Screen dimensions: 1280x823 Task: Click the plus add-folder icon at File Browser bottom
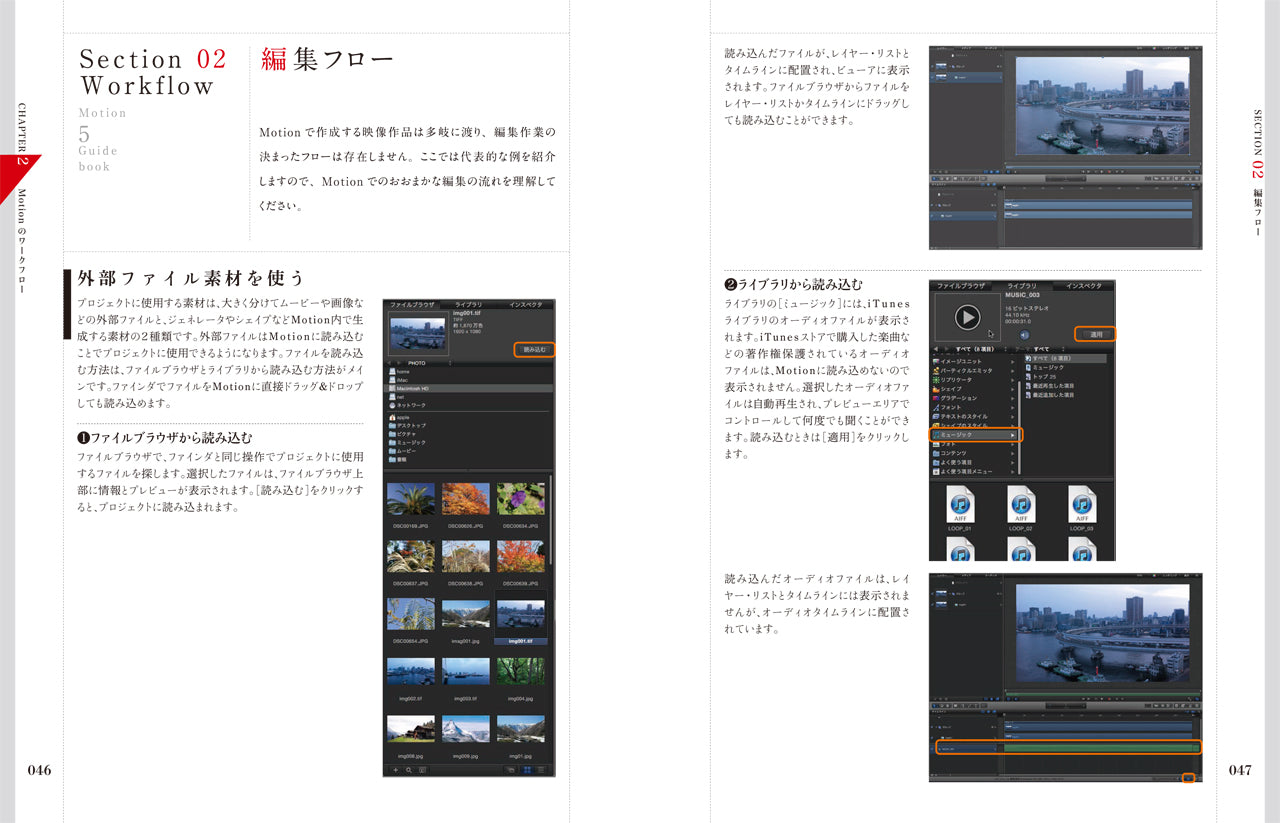(396, 770)
